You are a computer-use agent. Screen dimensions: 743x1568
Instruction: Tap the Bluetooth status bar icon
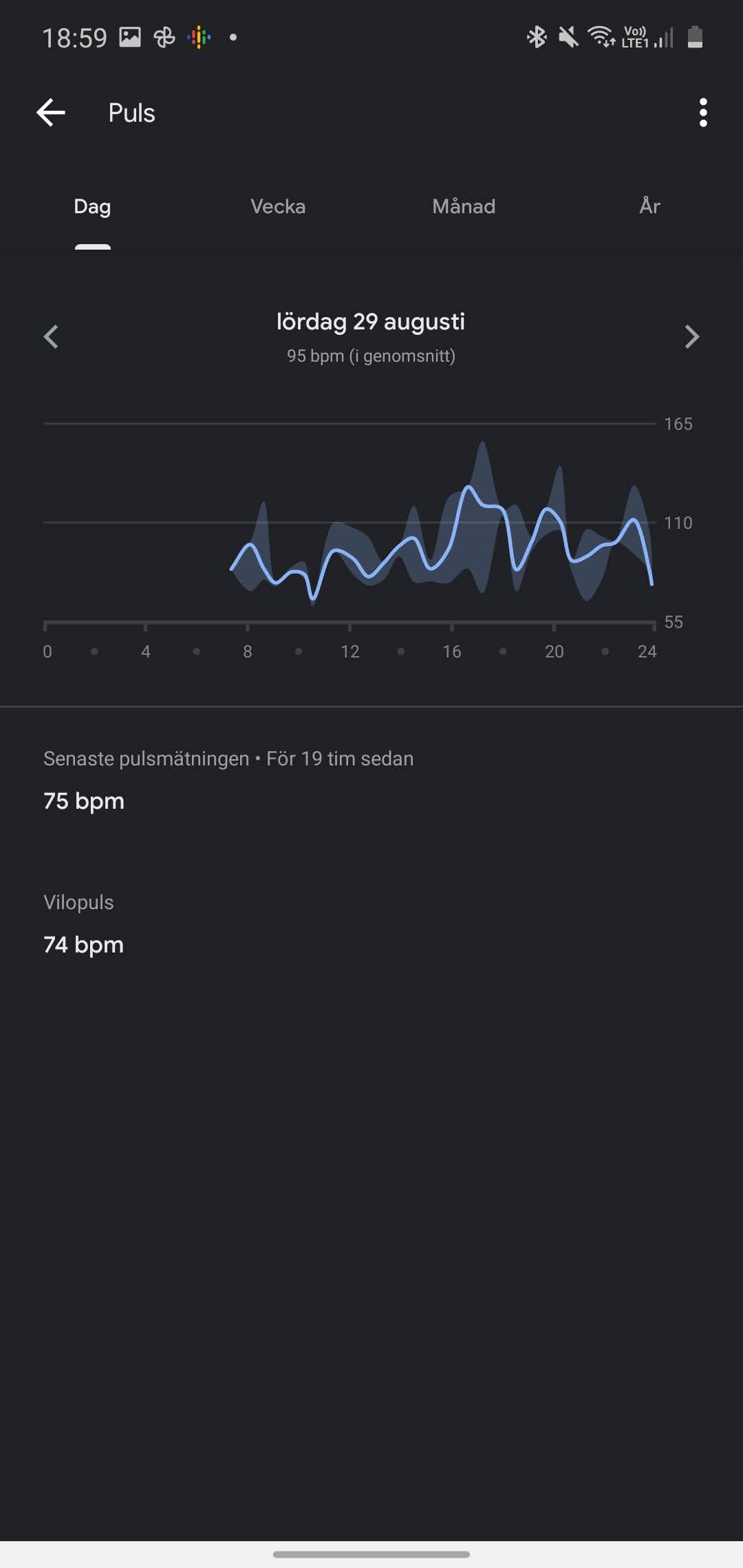(x=536, y=37)
